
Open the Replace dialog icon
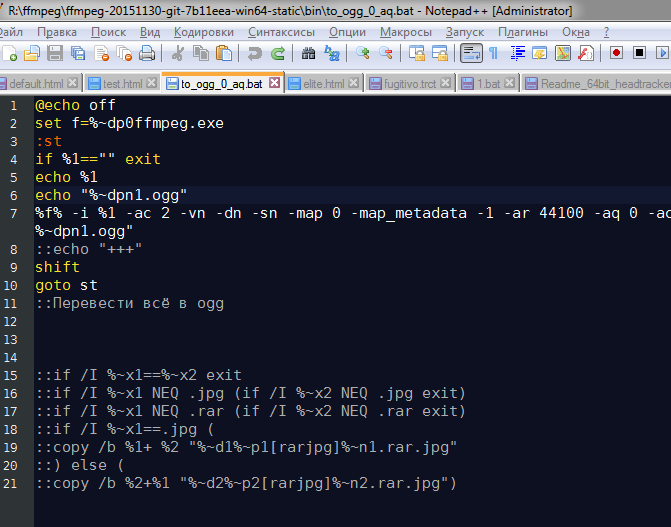pyautogui.click(x=332, y=54)
